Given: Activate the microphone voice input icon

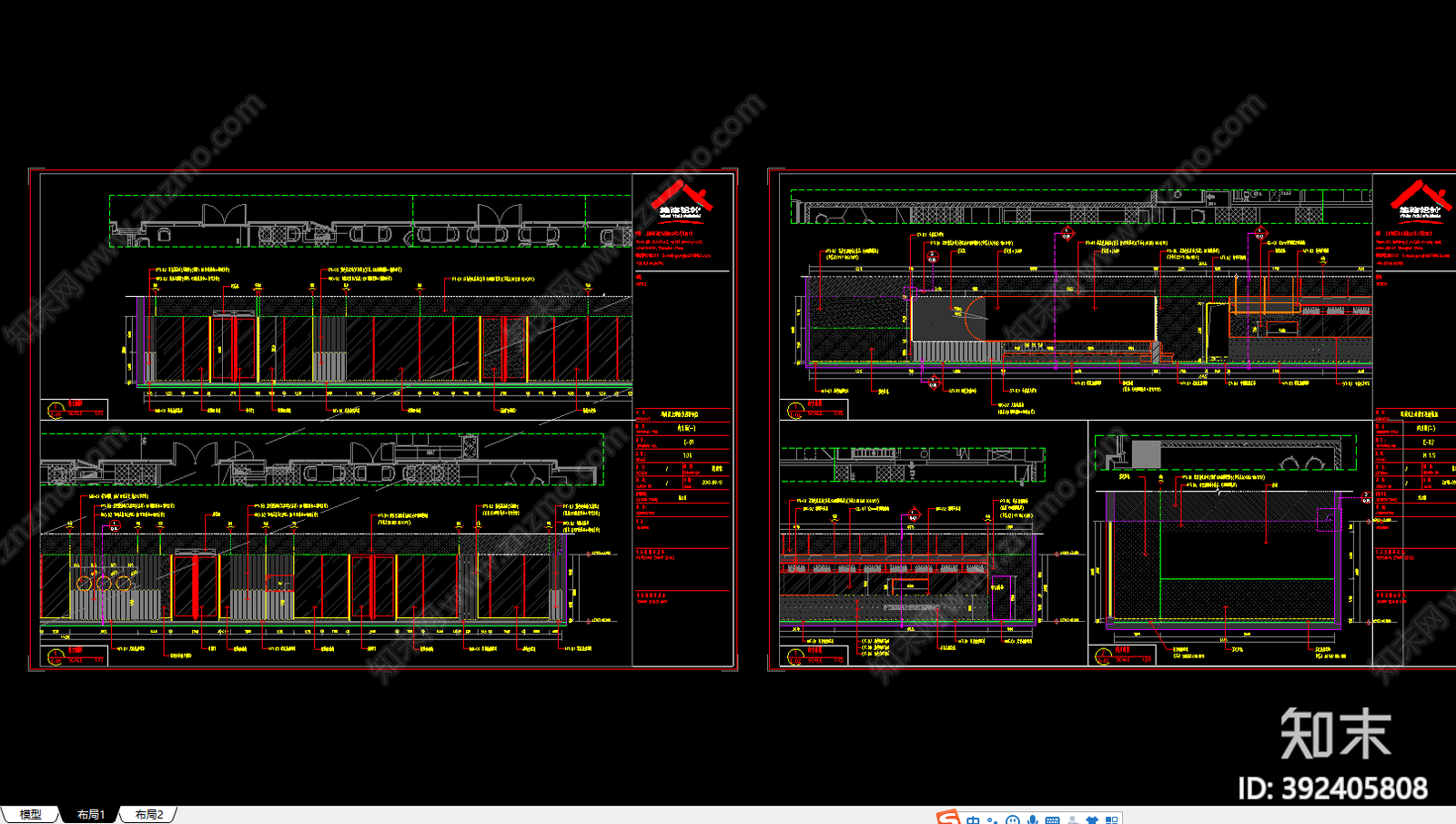Looking at the screenshot, I should [1032, 819].
